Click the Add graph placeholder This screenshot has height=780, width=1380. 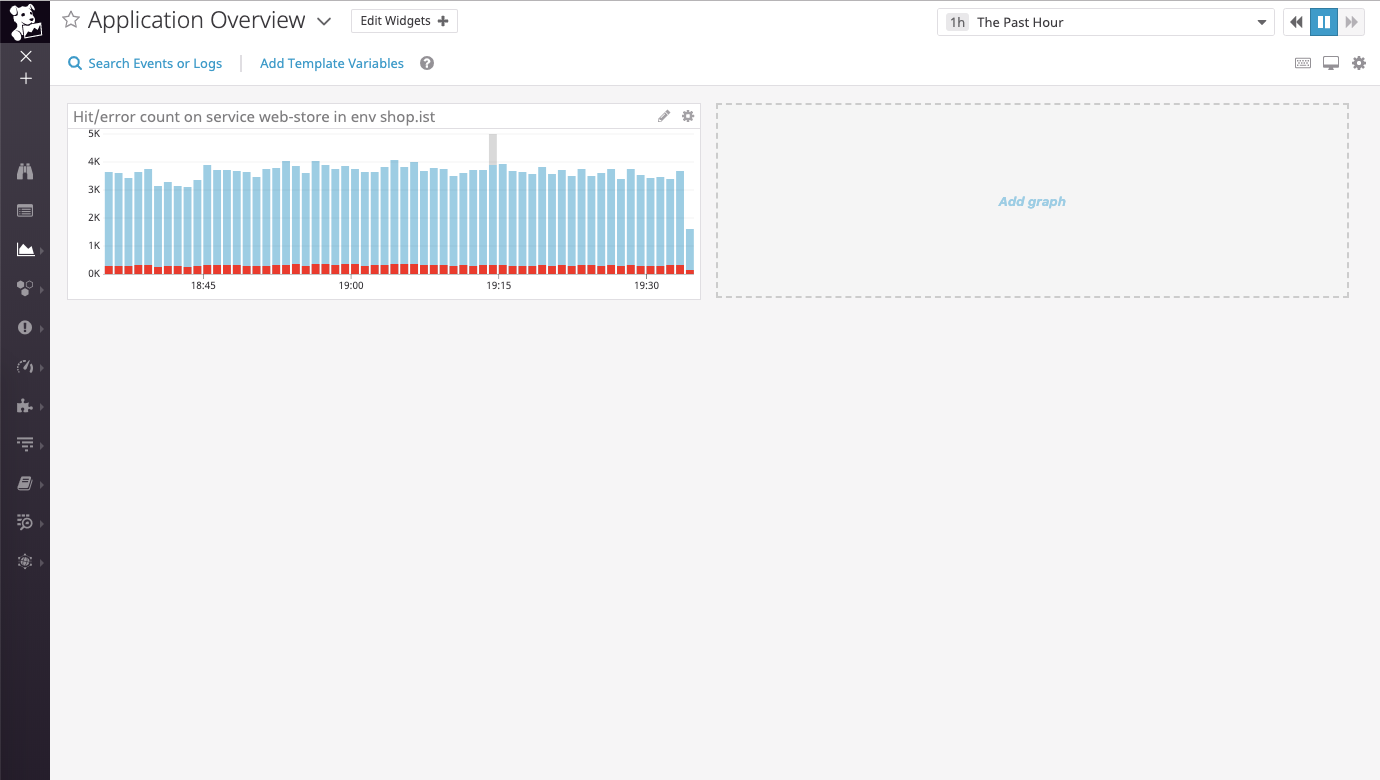1032,201
